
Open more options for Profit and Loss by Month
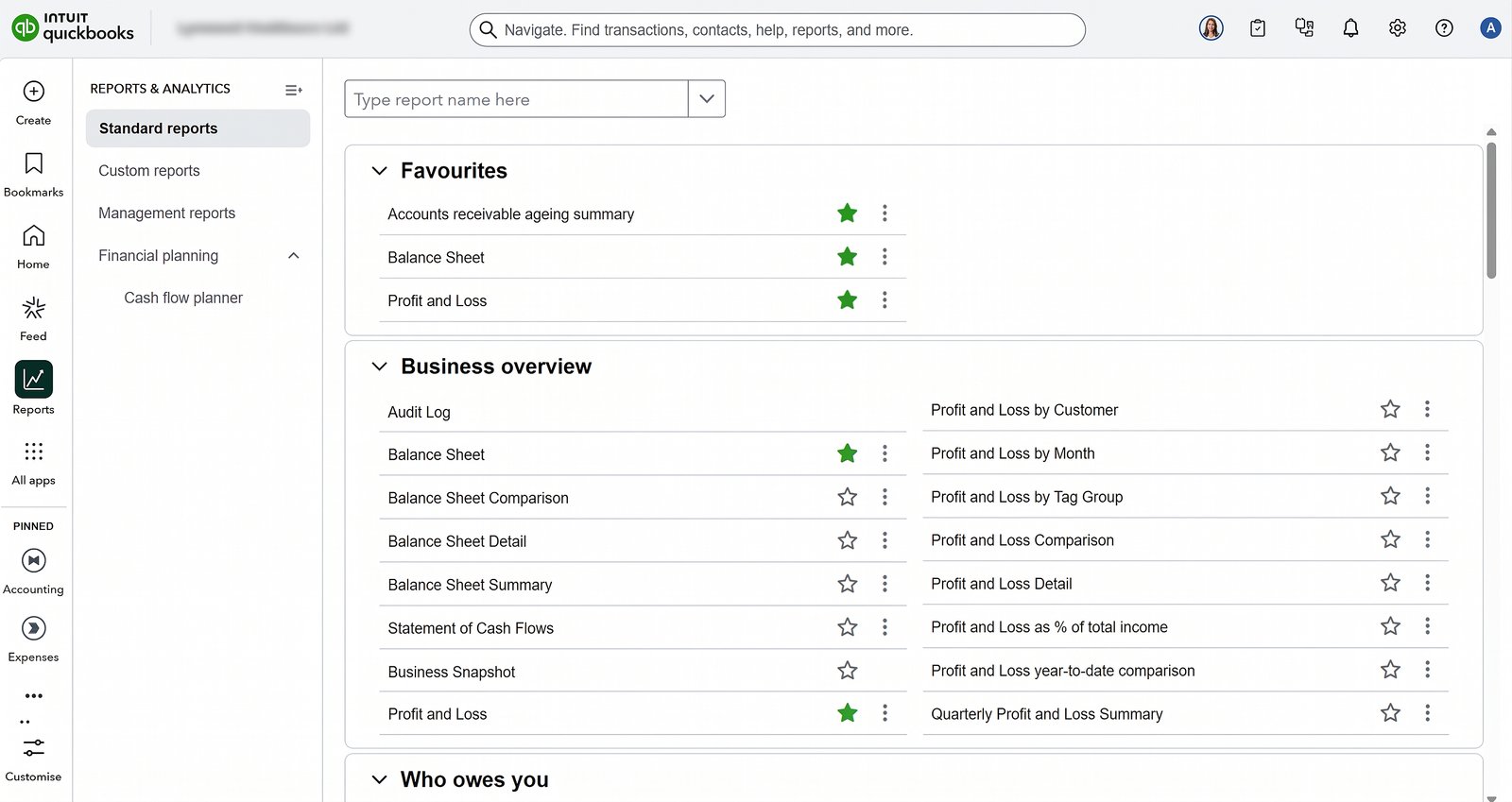click(1427, 452)
